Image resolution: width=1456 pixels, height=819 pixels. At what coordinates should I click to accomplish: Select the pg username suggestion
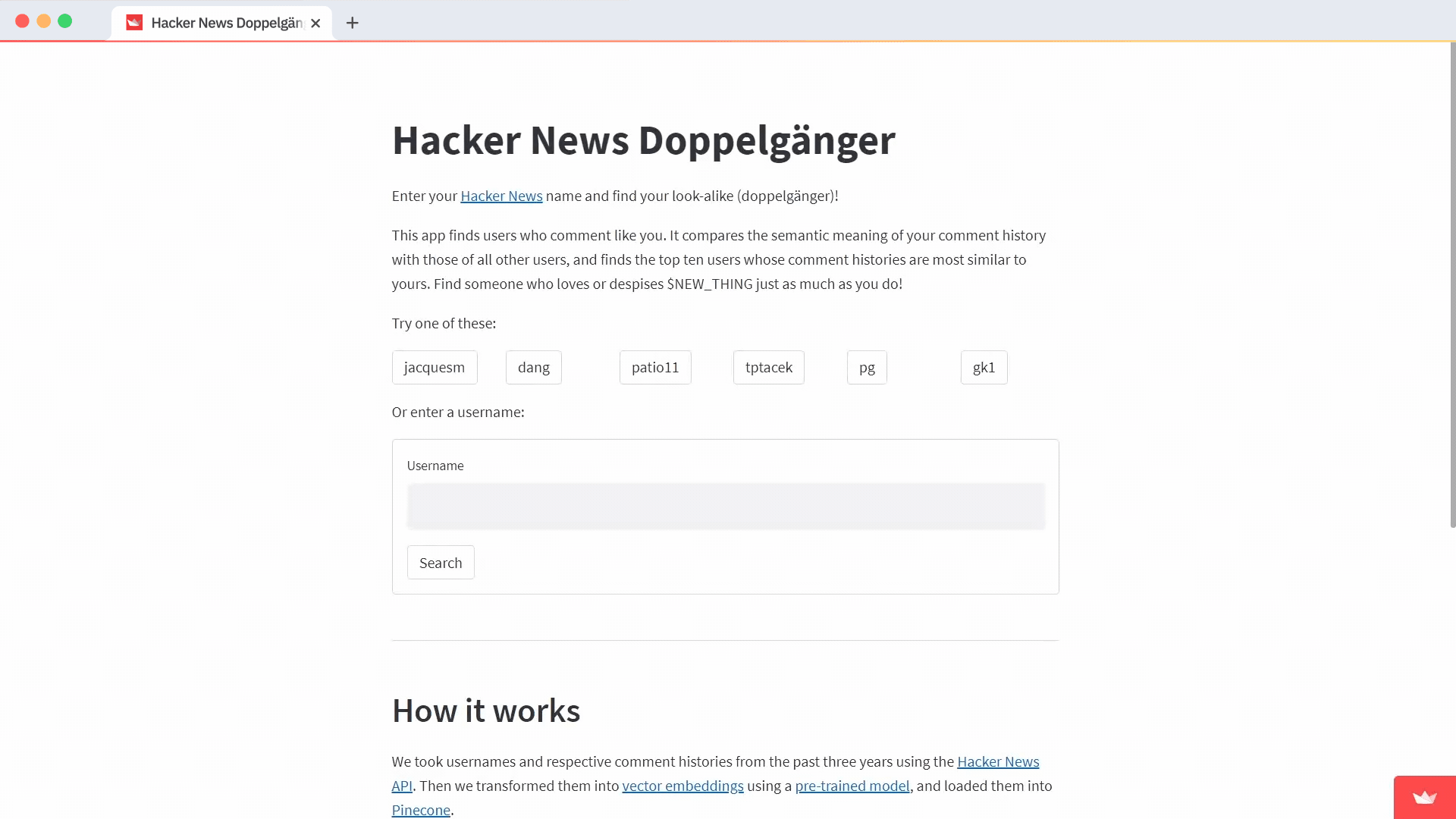click(x=867, y=367)
